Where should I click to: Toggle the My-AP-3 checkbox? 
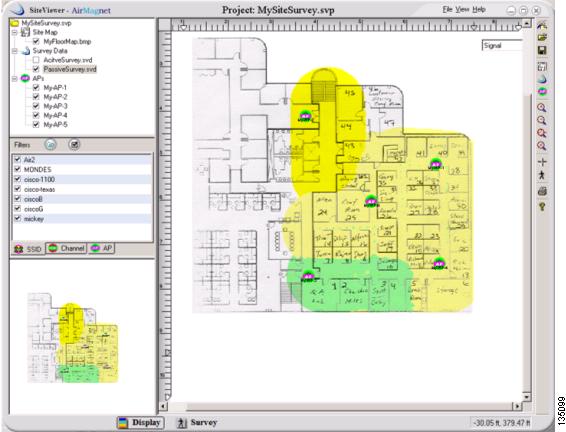[36, 106]
